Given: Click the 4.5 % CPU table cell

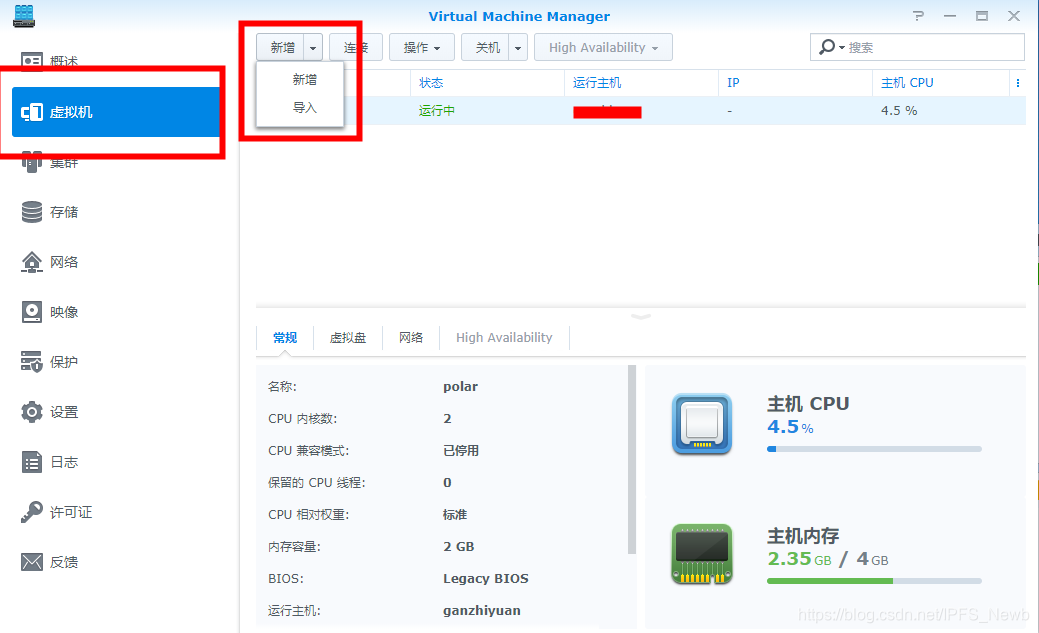Looking at the screenshot, I should (x=899, y=111).
